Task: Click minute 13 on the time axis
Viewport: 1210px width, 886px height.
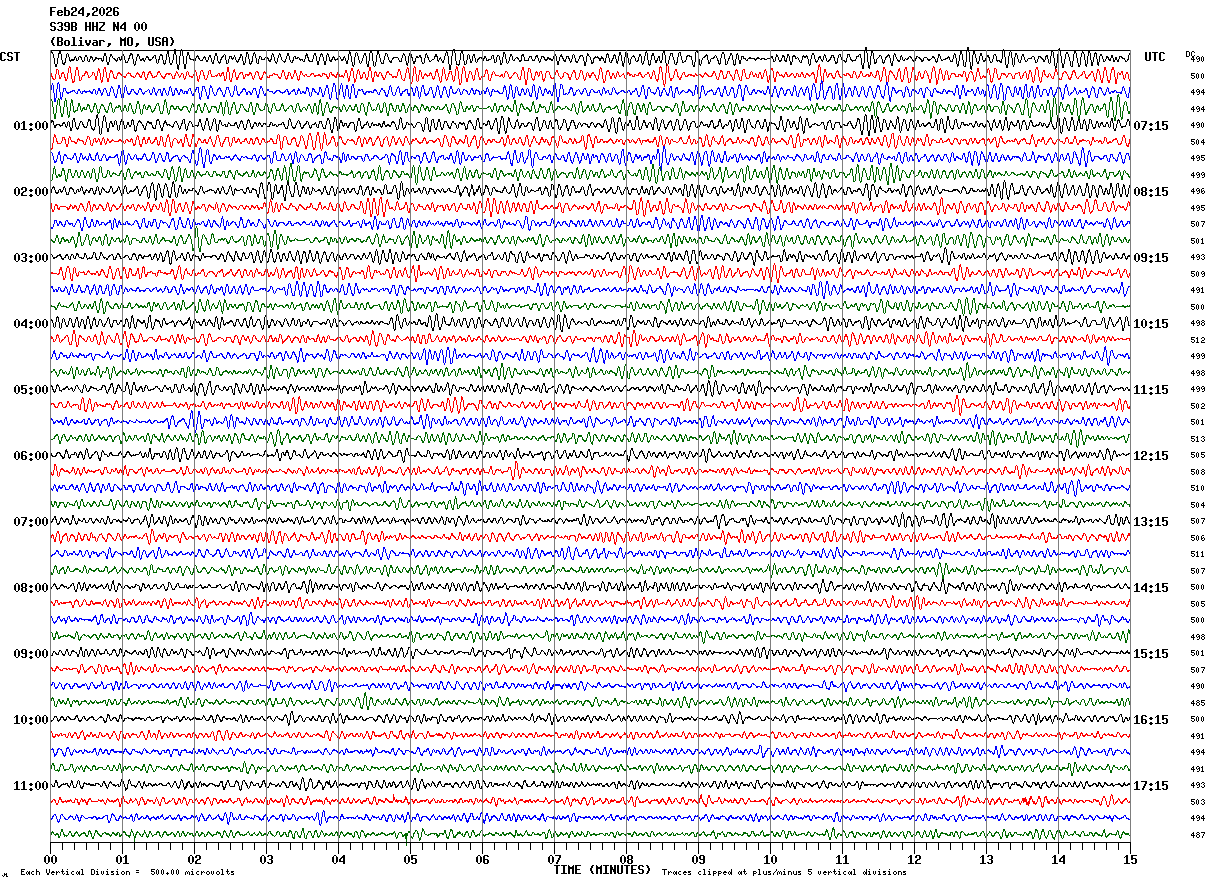Action: pyautogui.click(x=986, y=859)
